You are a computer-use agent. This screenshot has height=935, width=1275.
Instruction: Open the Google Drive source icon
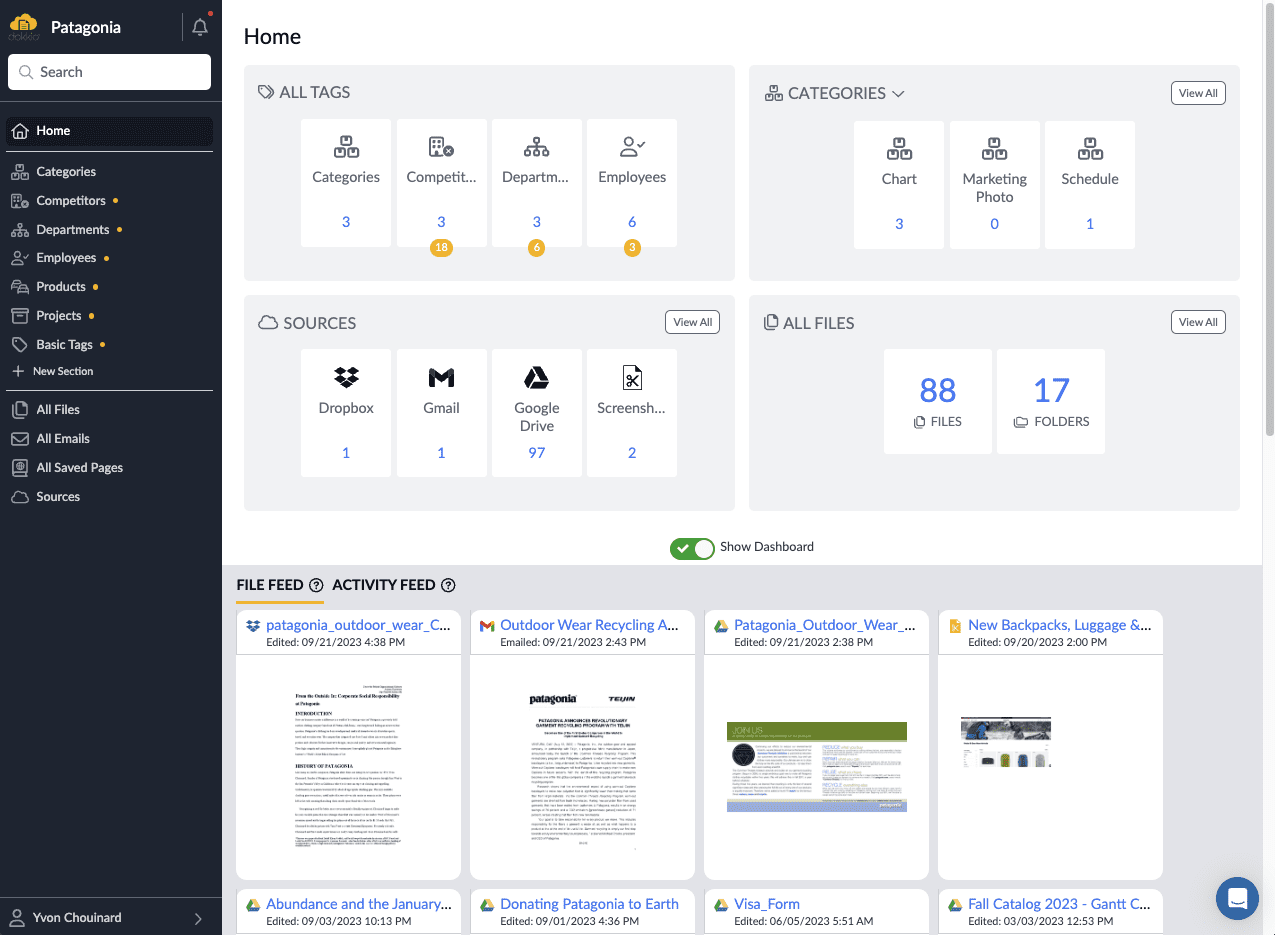pyautogui.click(x=537, y=377)
